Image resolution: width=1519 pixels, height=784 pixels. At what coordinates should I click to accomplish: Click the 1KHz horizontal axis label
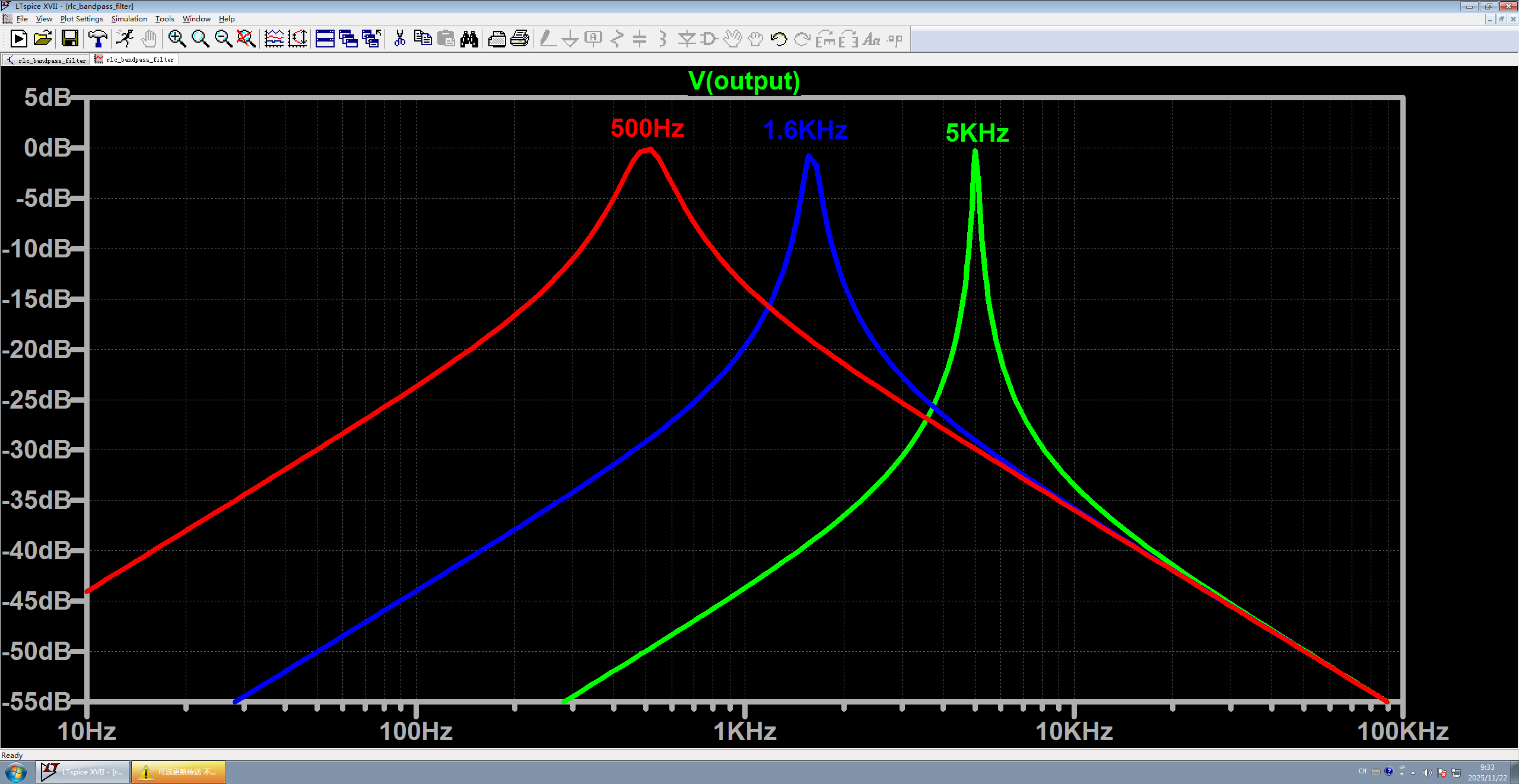[745, 731]
